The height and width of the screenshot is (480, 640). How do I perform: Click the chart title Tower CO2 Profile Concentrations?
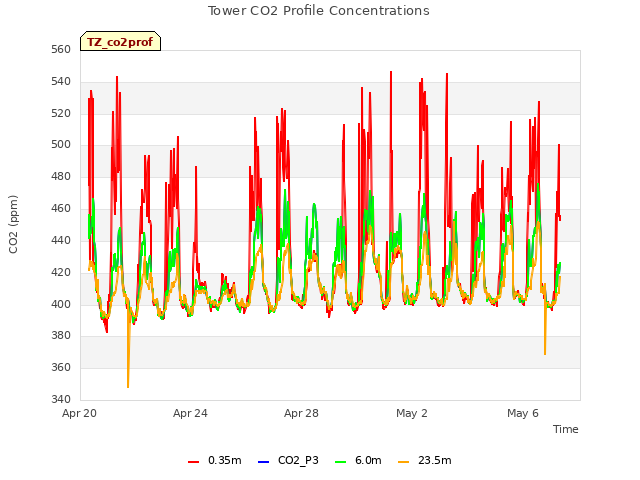[319, 11]
